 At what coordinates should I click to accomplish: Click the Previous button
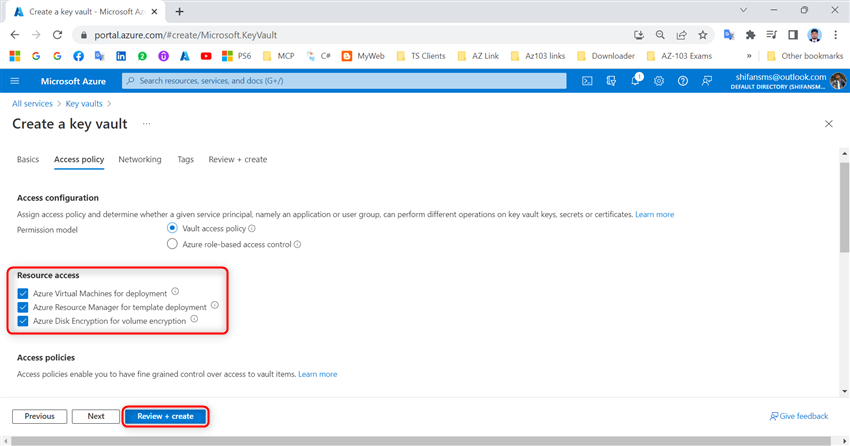pos(40,416)
